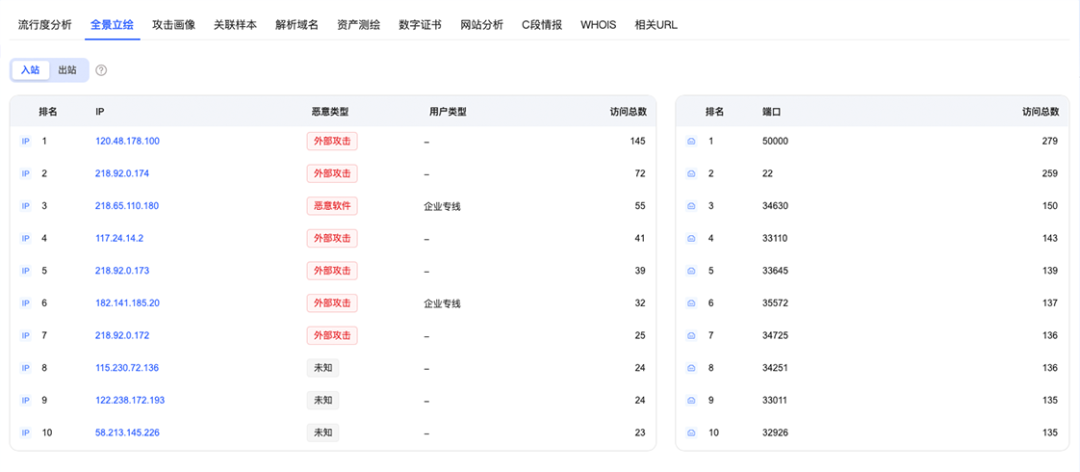The width and height of the screenshot is (1080, 472).
Task: Click port value 34630
Action: pyautogui.click(x=776, y=206)
